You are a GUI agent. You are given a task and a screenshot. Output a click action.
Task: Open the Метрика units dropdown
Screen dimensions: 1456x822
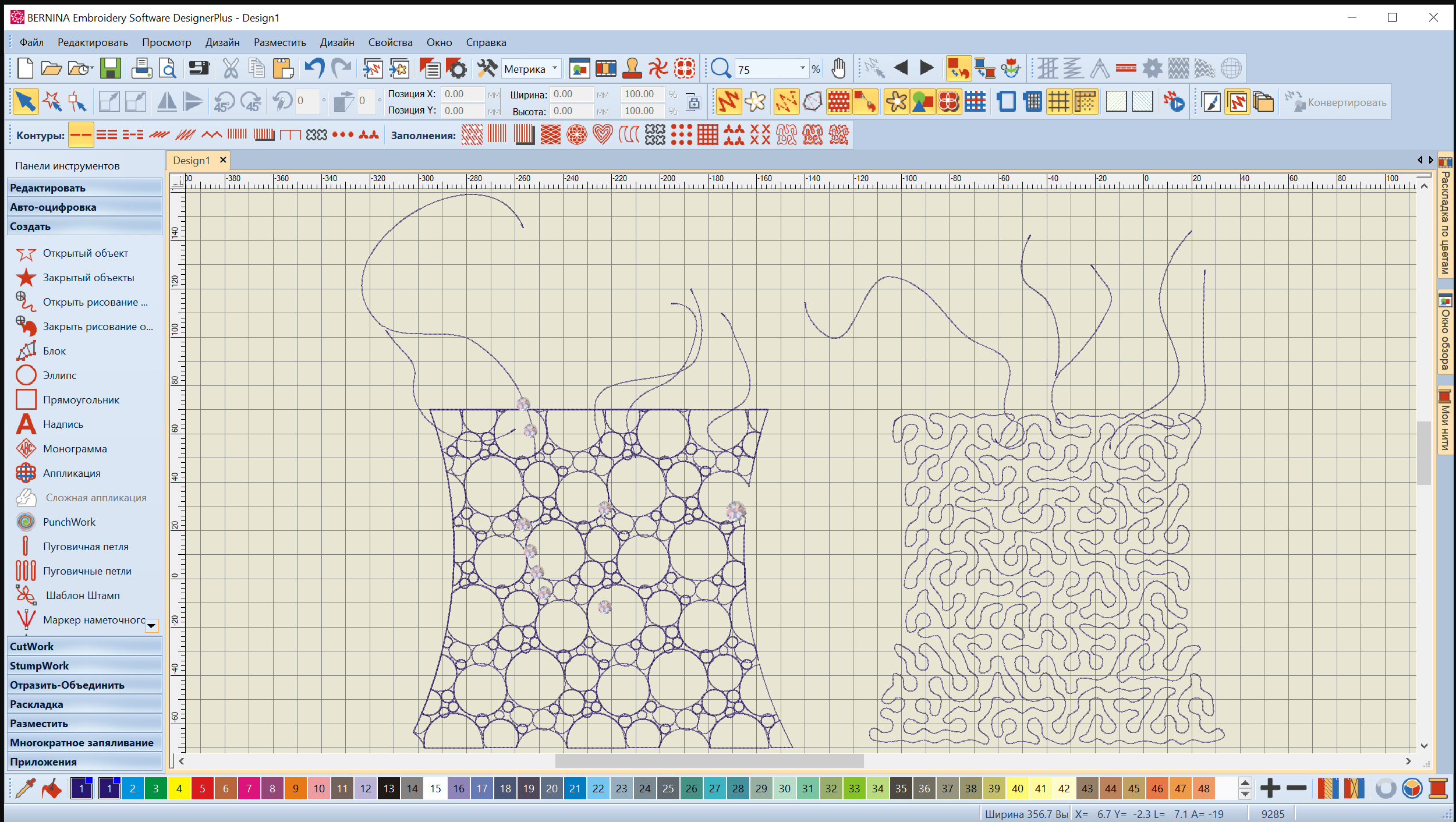click(x=555, y=69)
